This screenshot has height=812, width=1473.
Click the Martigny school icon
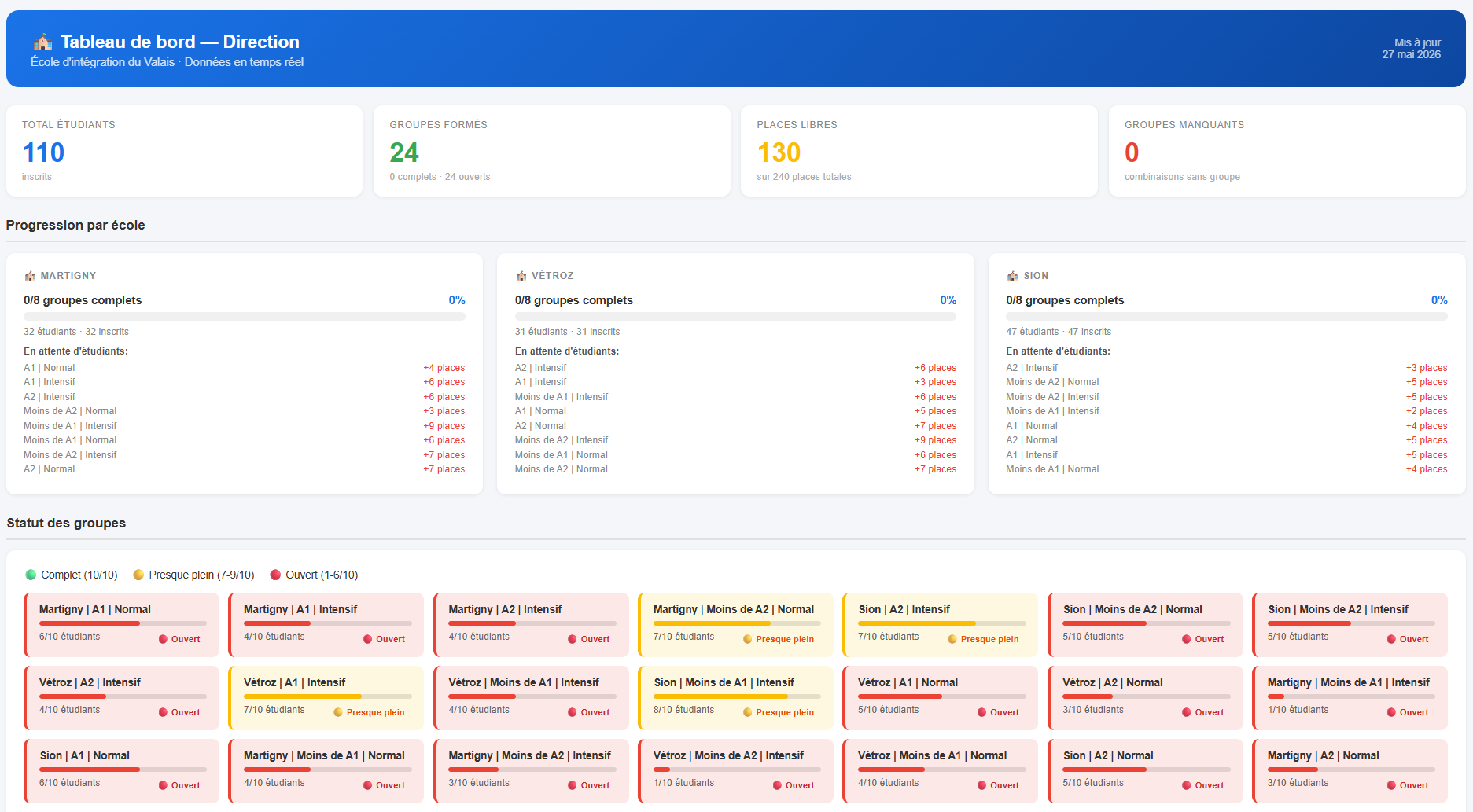pos(30,276)
